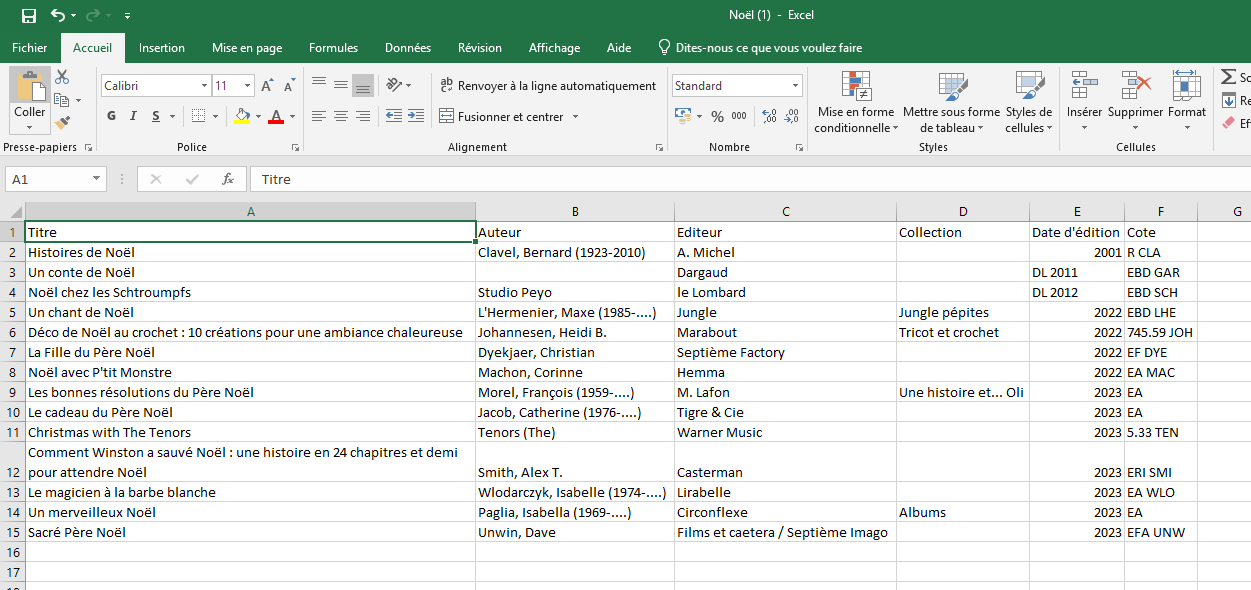Toggle italic formatting I
The height and width of the screenshot is (590, 1251).
(134, 116)
